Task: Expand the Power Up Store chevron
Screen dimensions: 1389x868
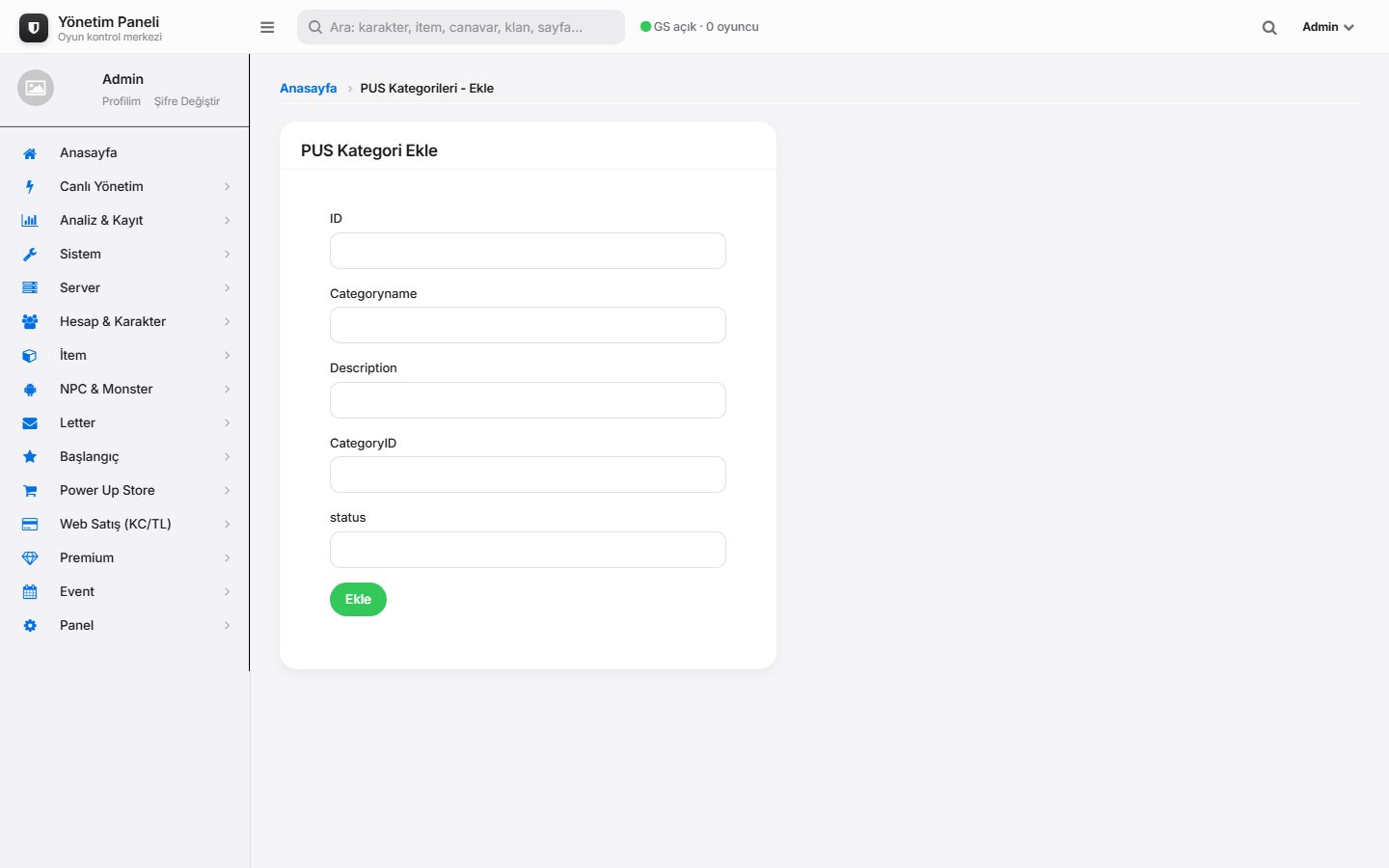Action: pyautogui.click(x=228, y=491)
